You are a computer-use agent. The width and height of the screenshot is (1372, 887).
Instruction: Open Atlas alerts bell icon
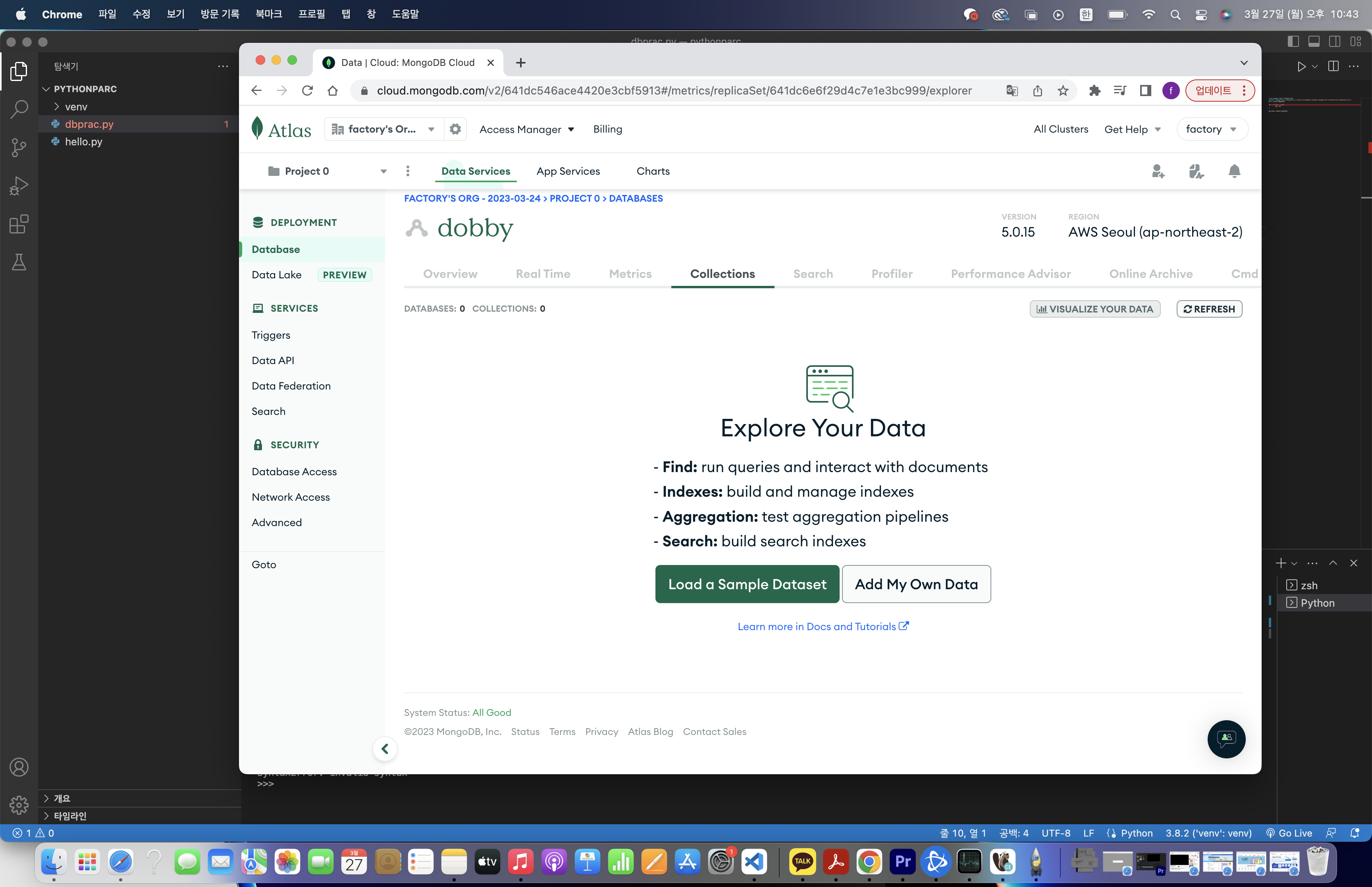pos(1234,171)
